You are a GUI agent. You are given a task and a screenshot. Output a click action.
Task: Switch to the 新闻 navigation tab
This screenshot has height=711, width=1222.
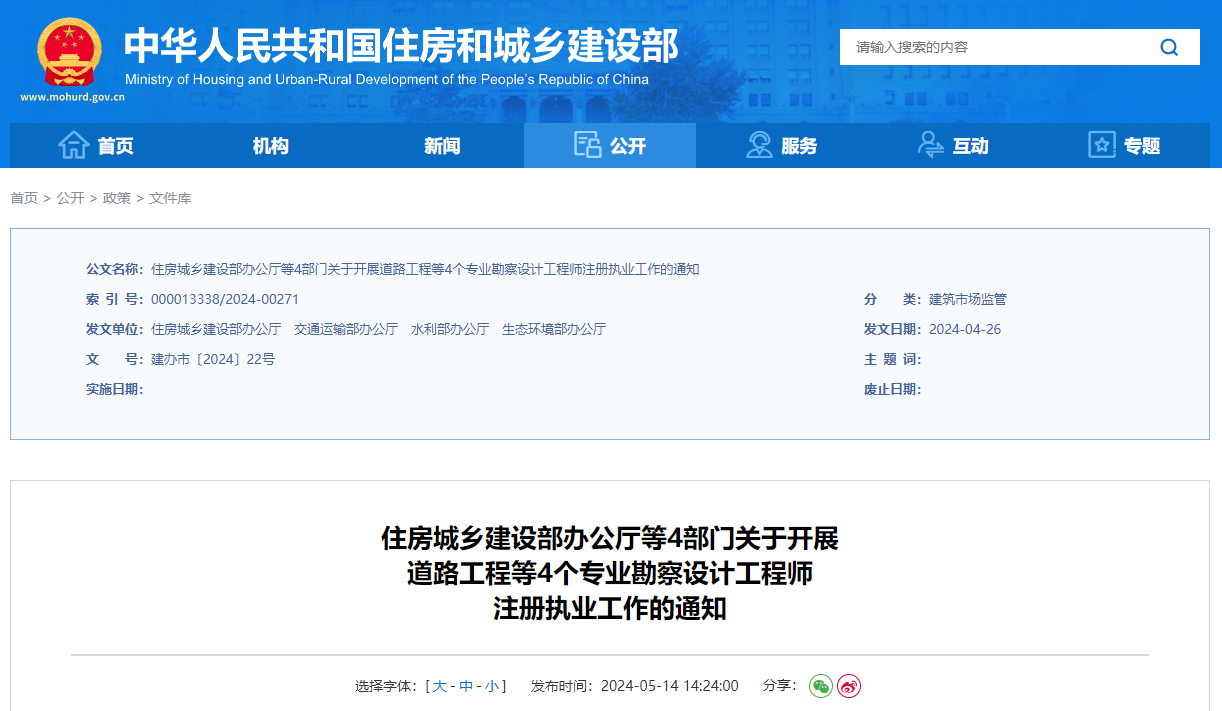coord(443,144)
